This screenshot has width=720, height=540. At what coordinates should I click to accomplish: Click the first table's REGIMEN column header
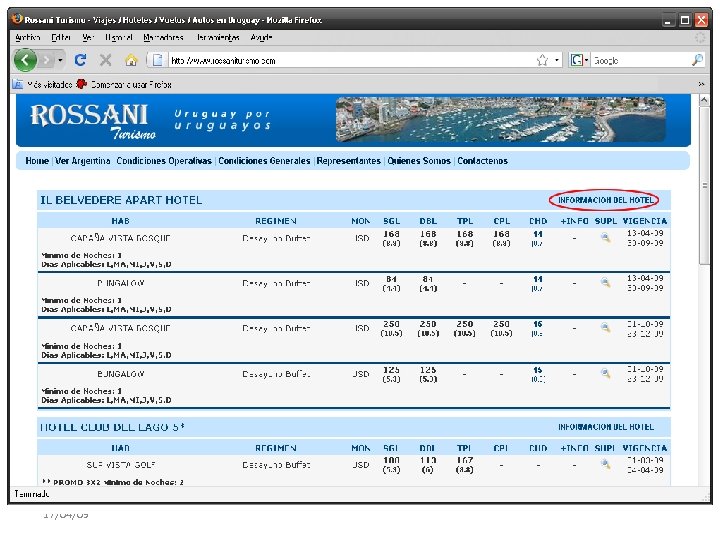[276, 221]
